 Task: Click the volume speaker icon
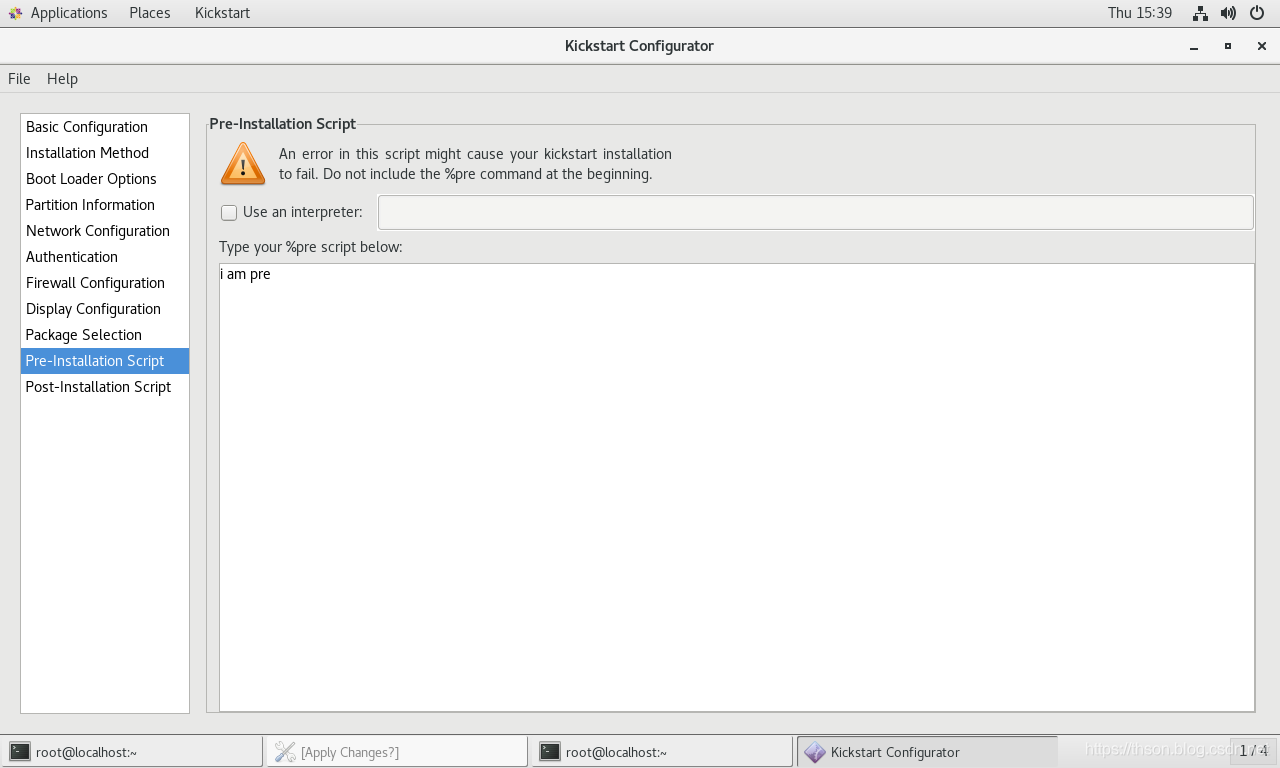1229,13
